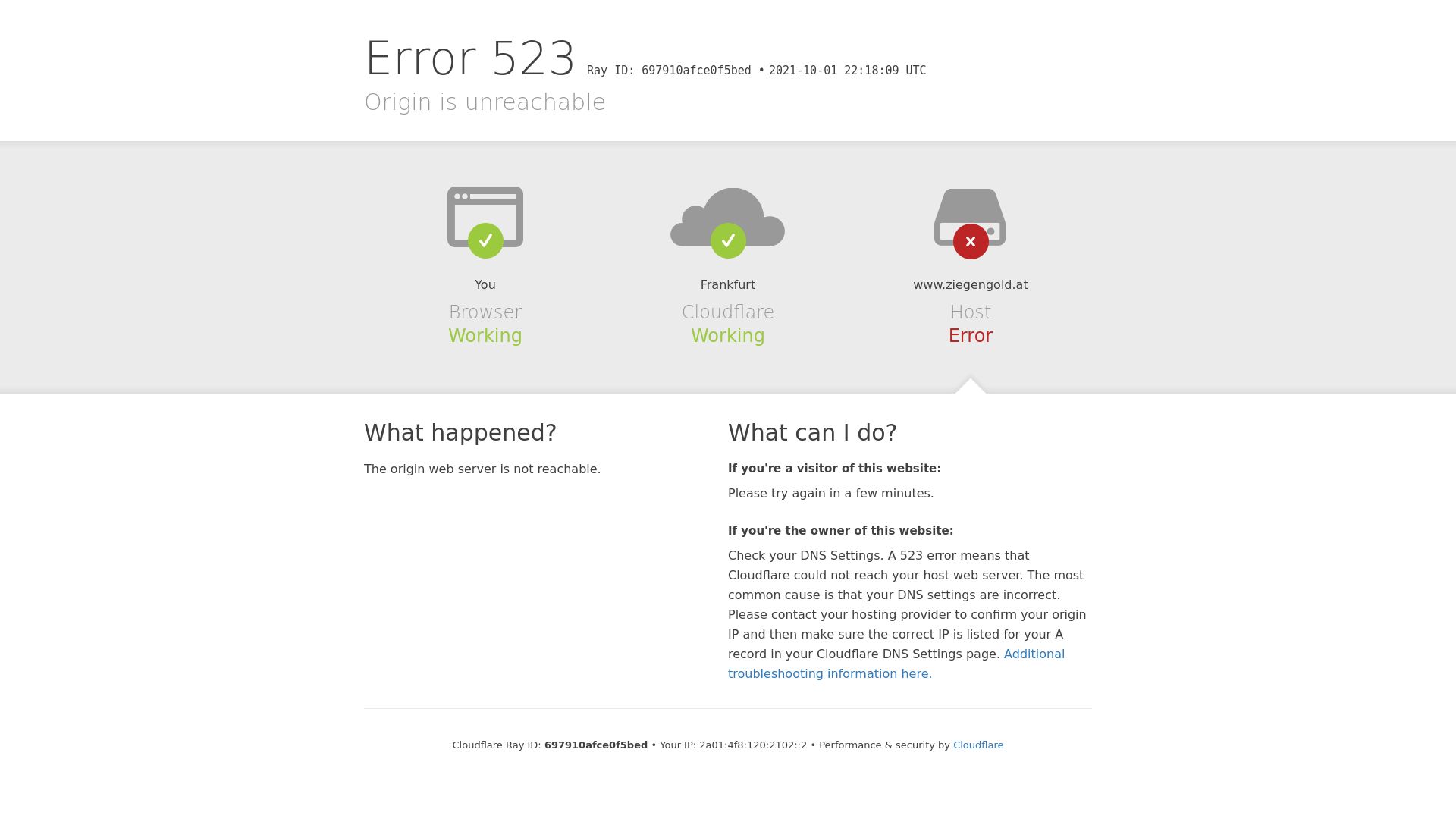Click the www.ziegengold.at host label

[x=971, y=285]
